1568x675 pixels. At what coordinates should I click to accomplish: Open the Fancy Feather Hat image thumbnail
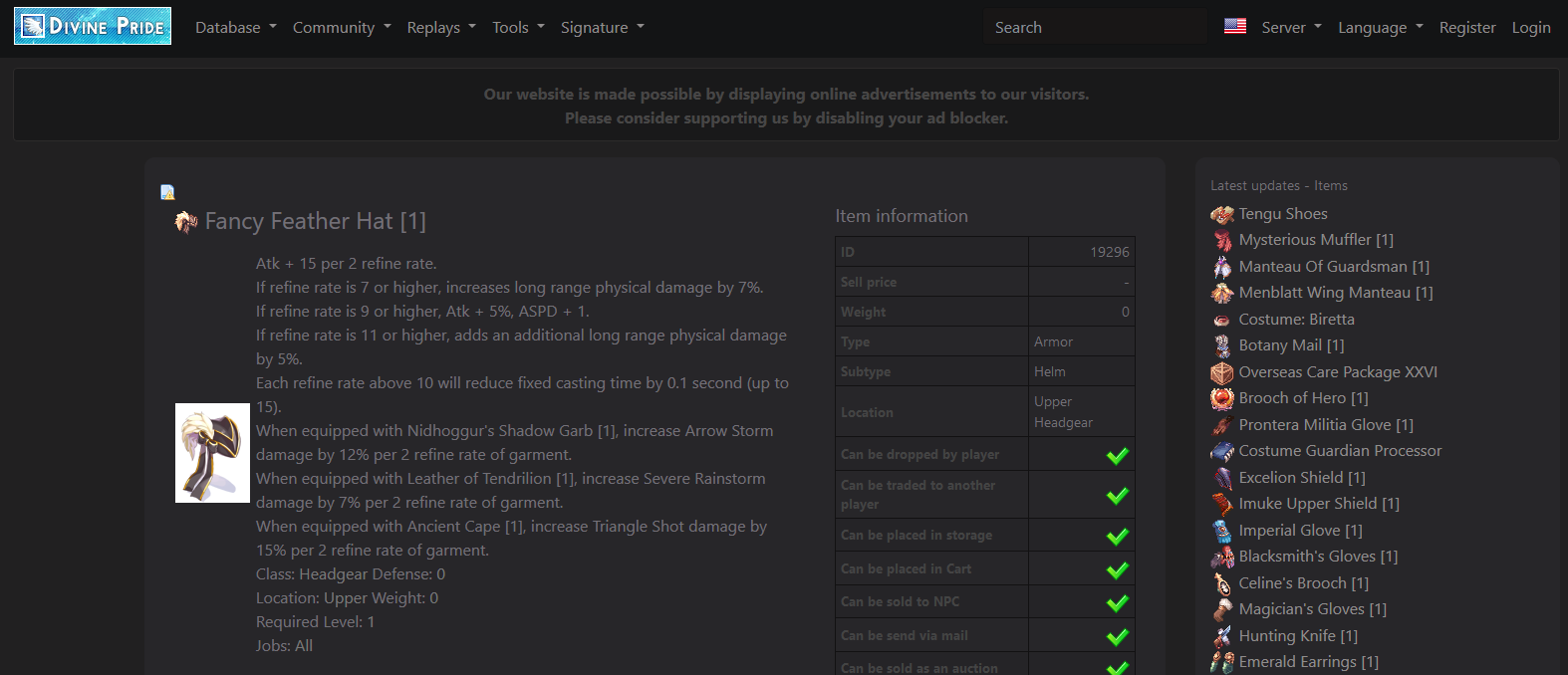point(212,453)
